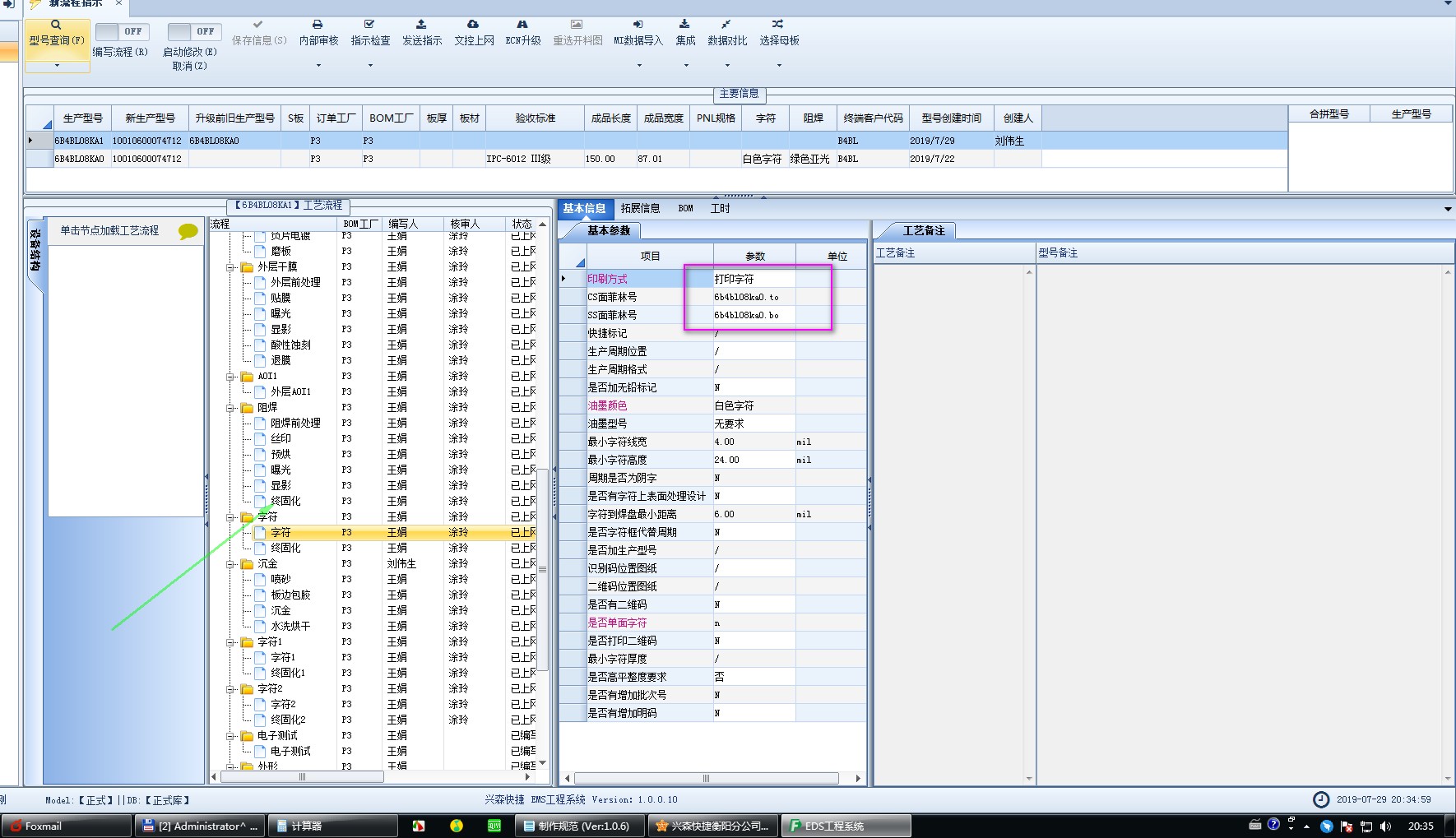The height and width of the screenshot is (838, 1456).
Task: Open the 计算器 taskbar window
Action: pos(333,826)
